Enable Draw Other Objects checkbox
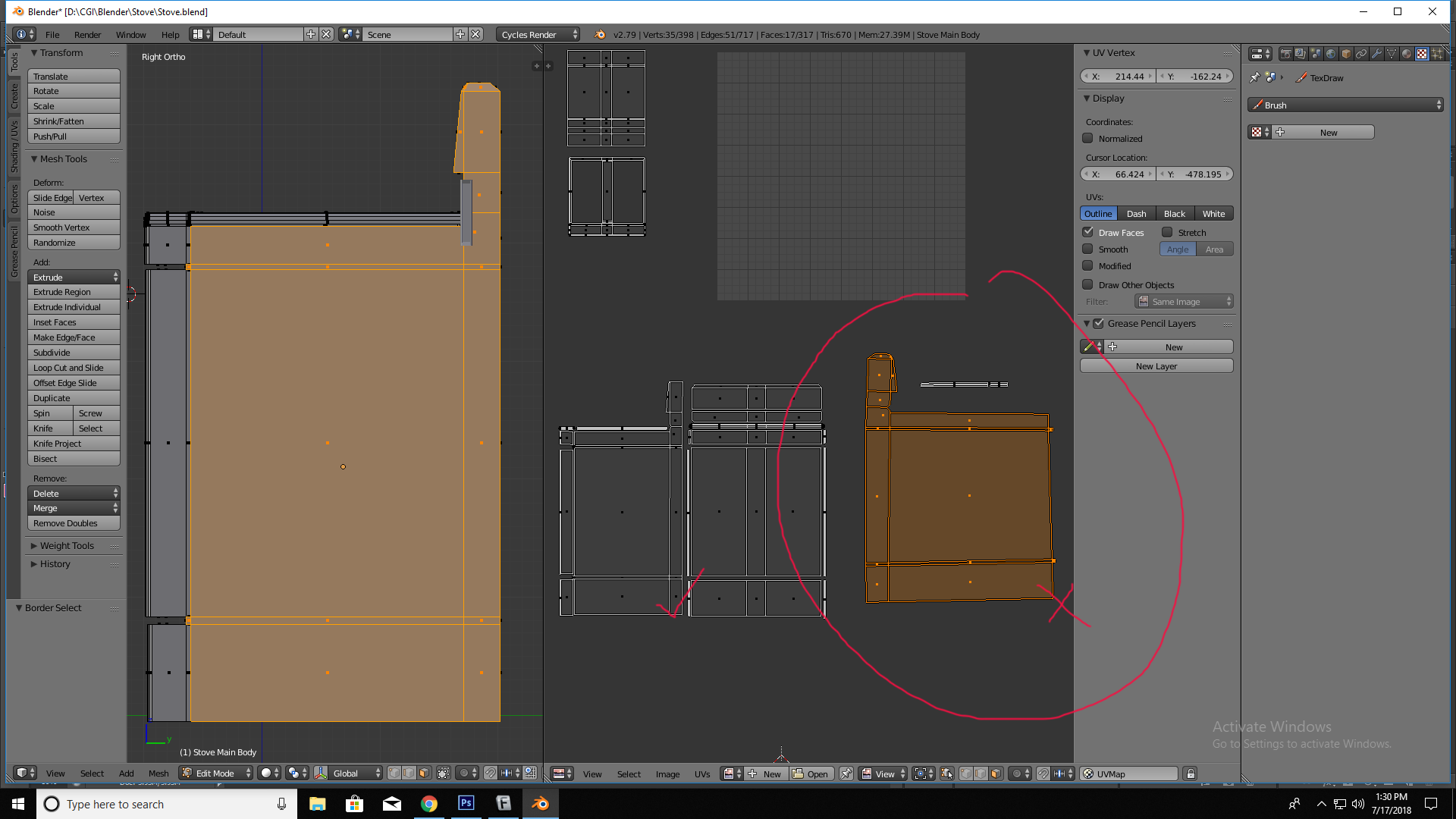The width and height of the screenshot is (1456, 819). coord(1087,284)
